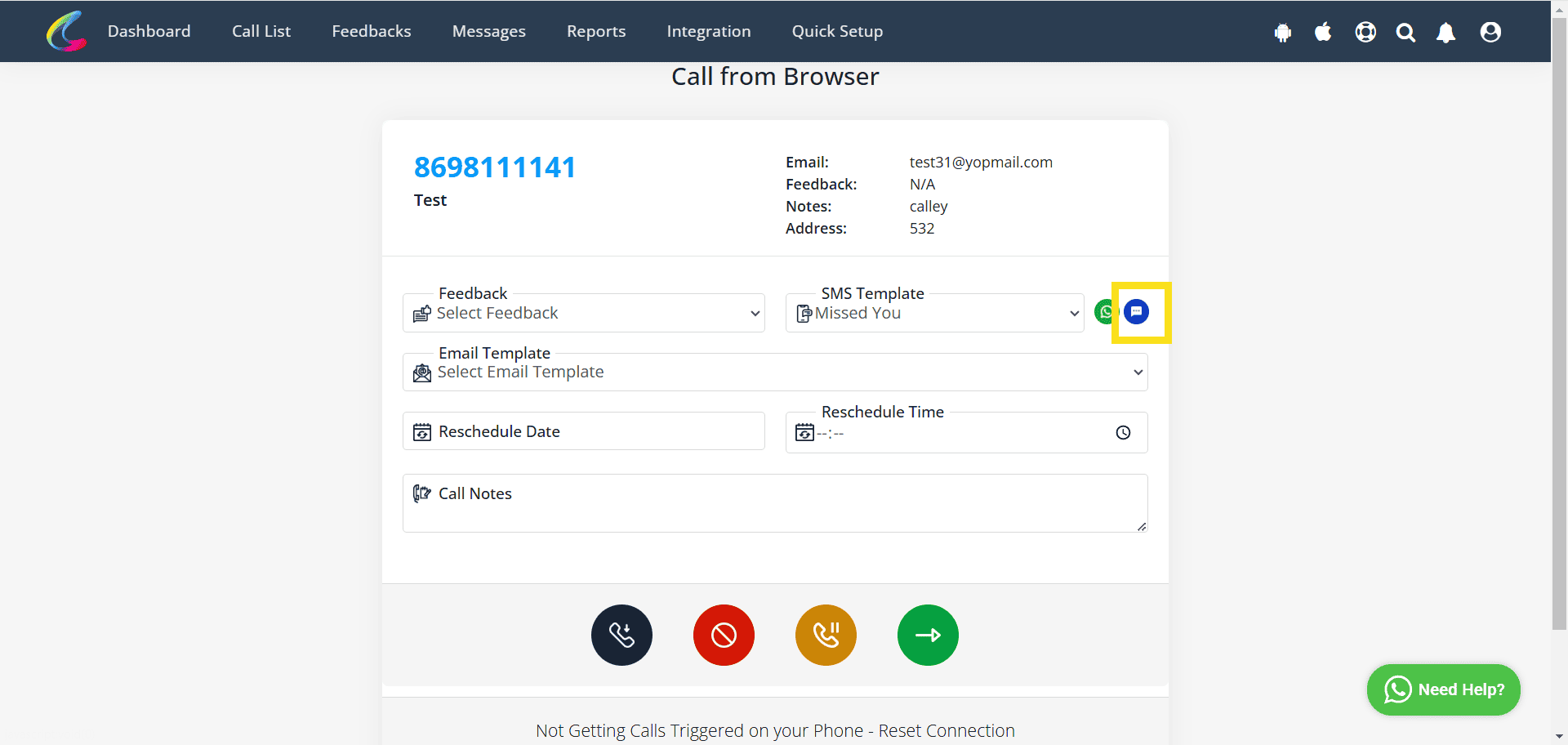Open the support lifebuoy icon
The width and height of the screenshot is (1568, 745).
tap(1365, 32)
